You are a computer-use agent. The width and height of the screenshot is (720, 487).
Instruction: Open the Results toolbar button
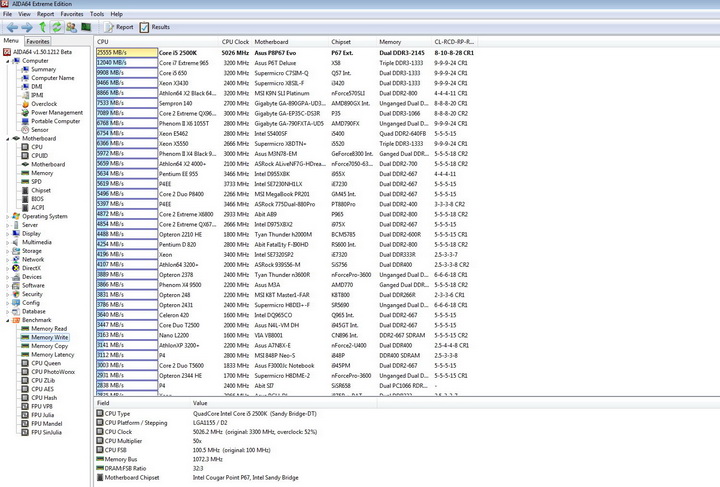point(155,27)
